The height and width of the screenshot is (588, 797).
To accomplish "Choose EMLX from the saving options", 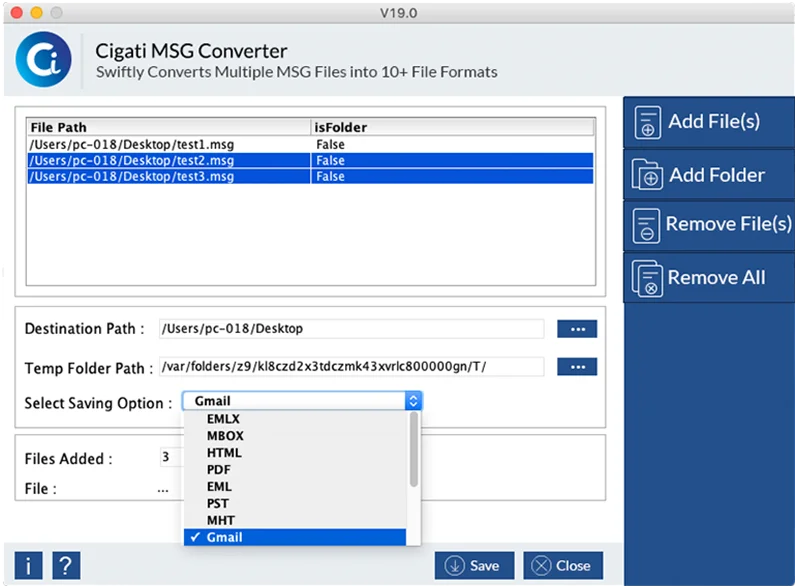I will pos(295,419).
